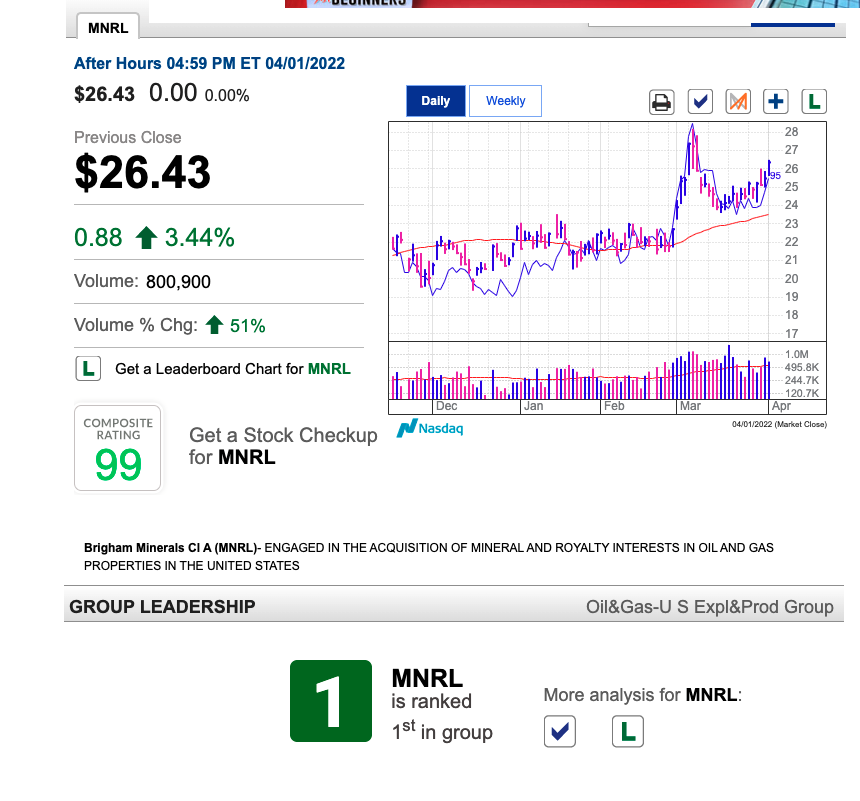860x801 pixels.
Task: Click the Nasdaq logo below the chart
Action: click(x=430, y=428)
